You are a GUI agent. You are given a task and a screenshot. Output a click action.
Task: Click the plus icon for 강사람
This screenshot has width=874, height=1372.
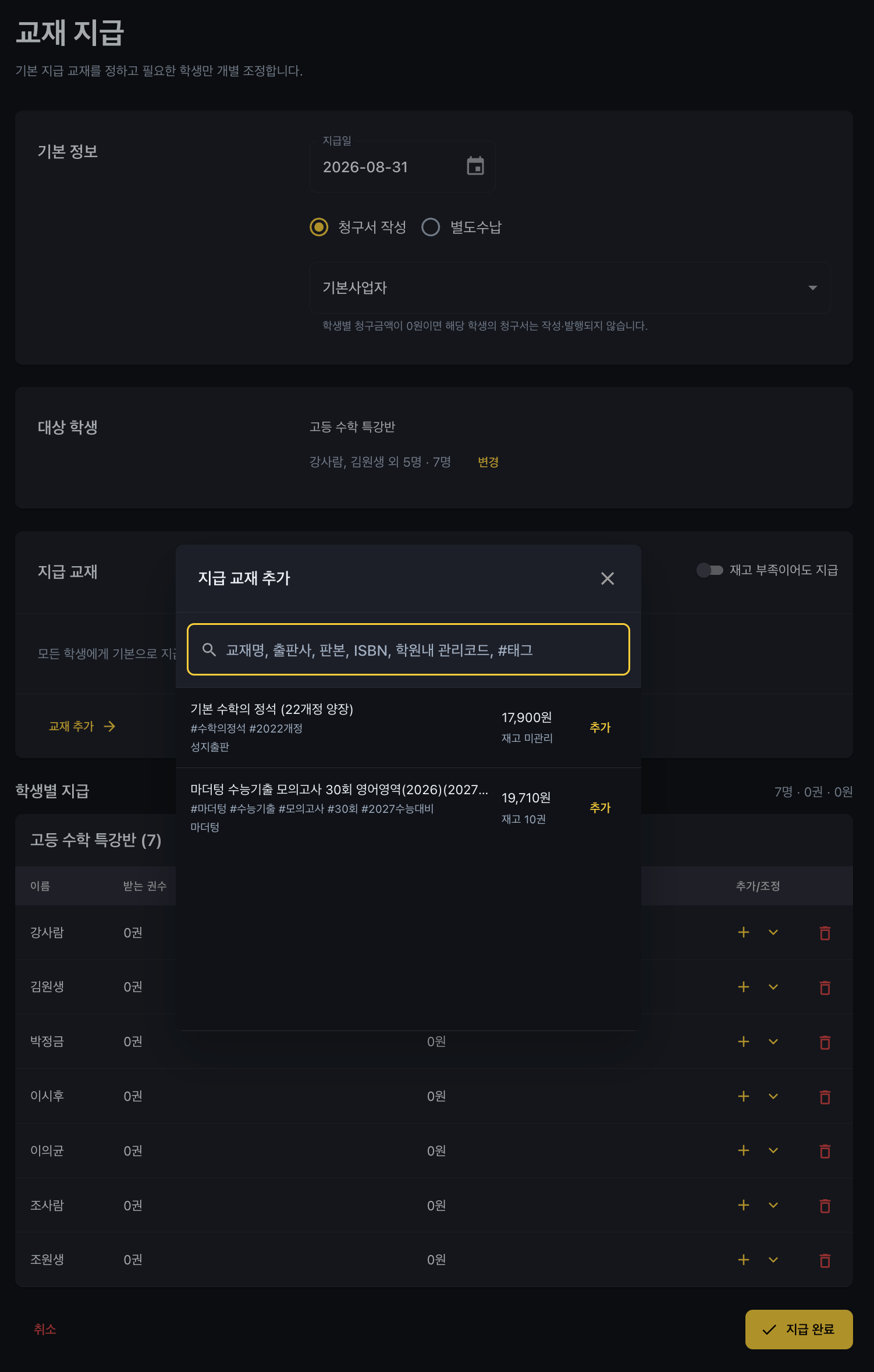pos(743,932)
